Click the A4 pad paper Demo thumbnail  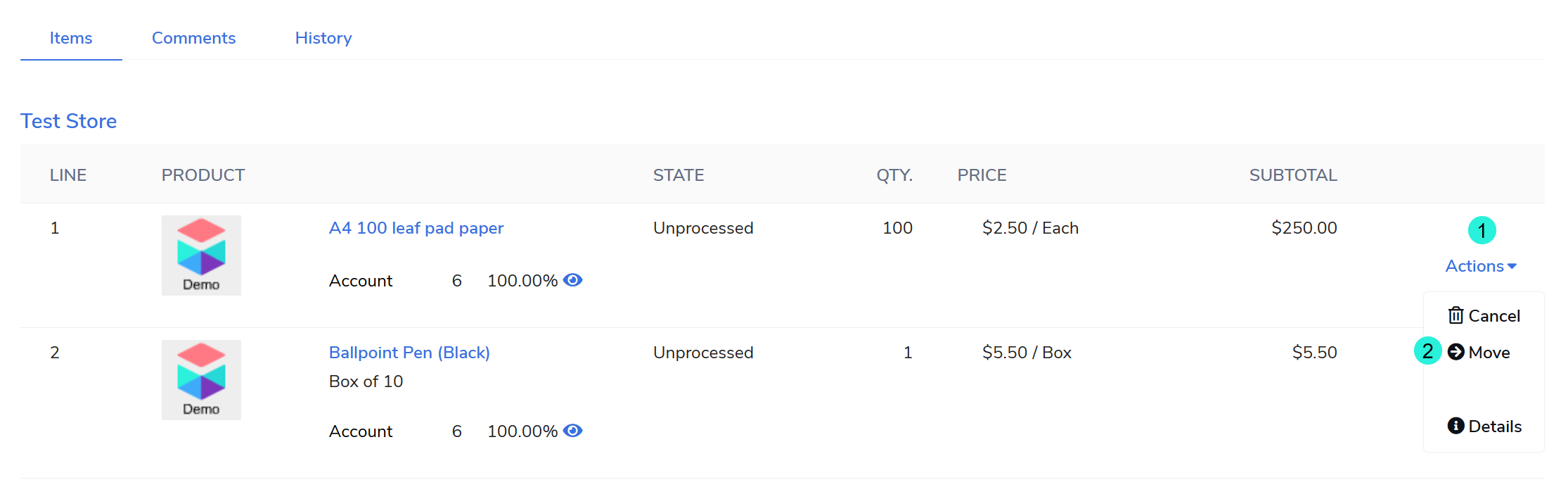click(201, 255)
